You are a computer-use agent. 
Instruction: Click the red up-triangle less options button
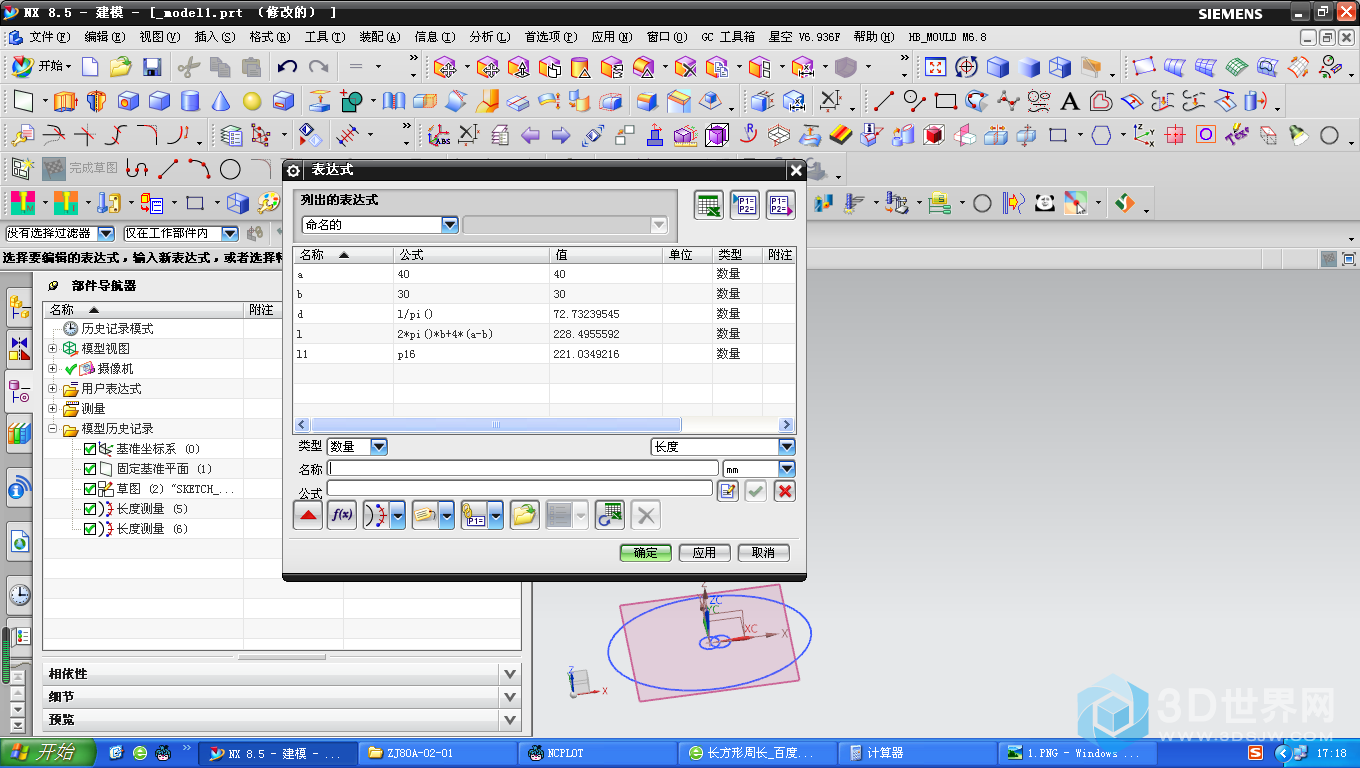[x=307, y=515]
